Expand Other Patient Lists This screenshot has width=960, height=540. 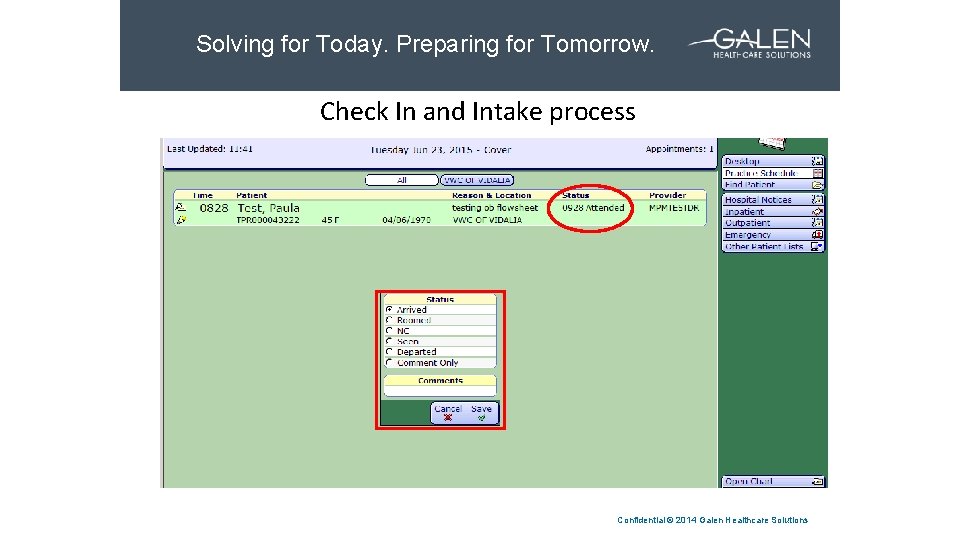coord(773,246)
